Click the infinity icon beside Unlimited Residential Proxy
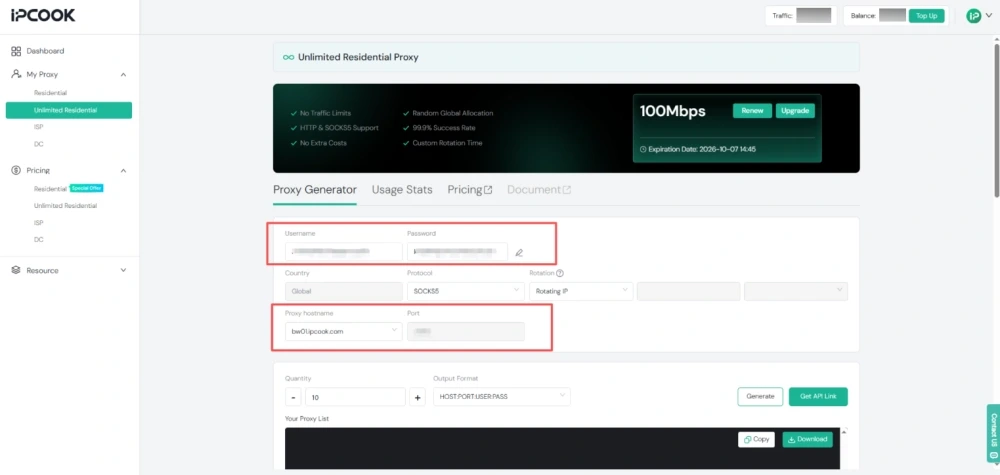Screen dimensions: 1000x475 point(288,57)
